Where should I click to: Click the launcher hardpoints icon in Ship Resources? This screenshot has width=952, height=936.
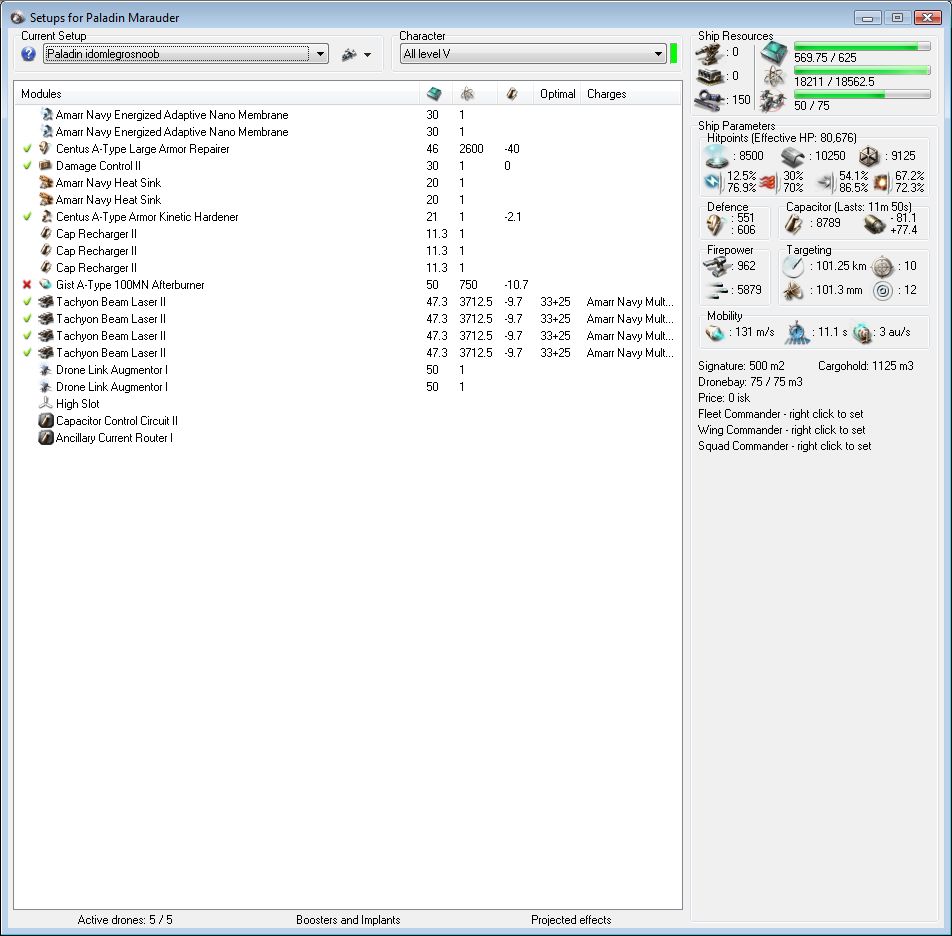(709, 76)
